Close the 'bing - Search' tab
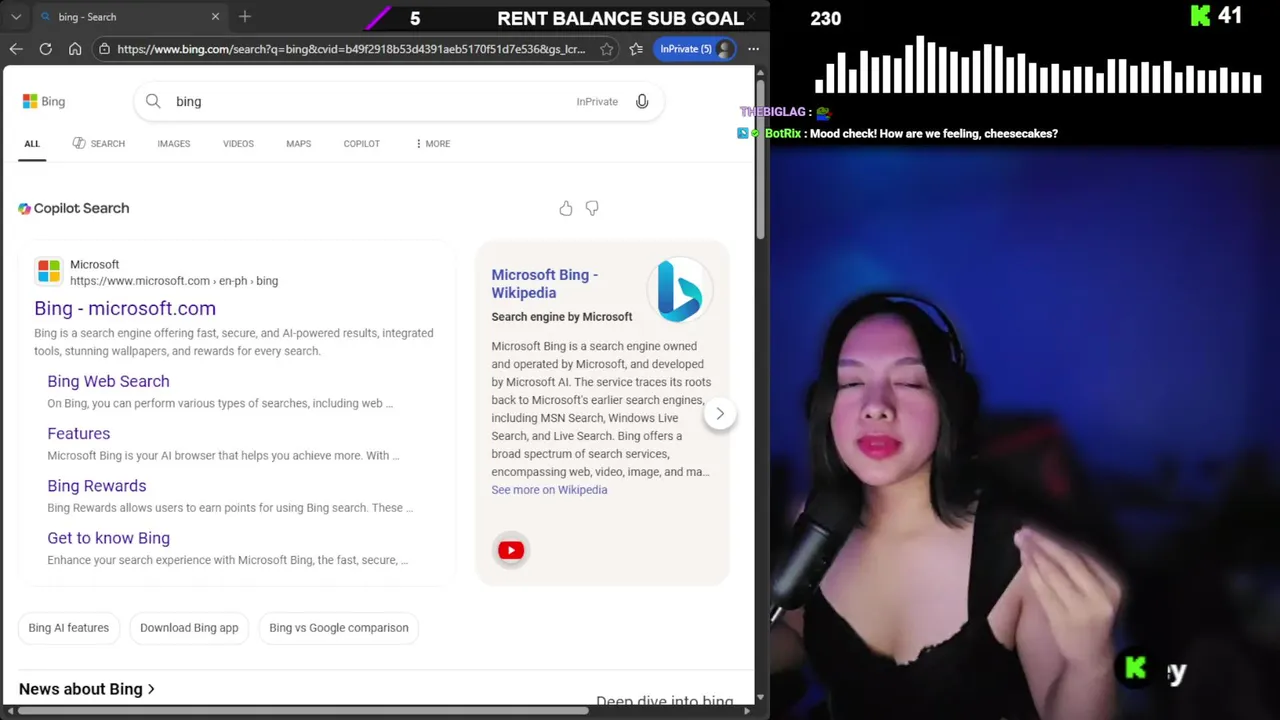Viewport: 1280px width, 720px height. click(215, 17)
